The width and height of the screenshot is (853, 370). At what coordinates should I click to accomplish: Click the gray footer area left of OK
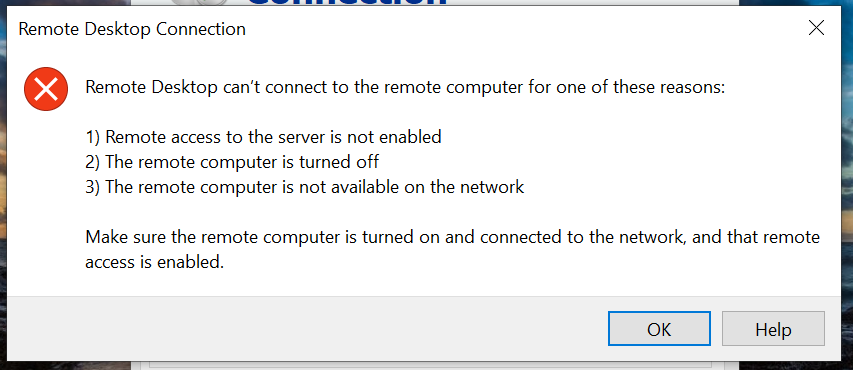[305, 328]
